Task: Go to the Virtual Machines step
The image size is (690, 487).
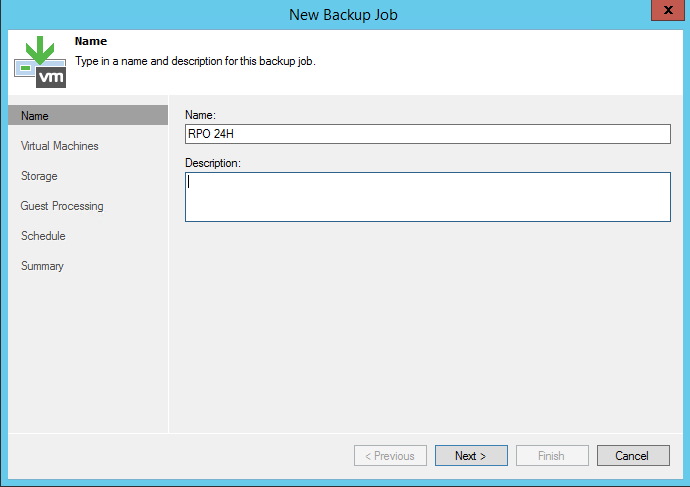Action: tap(60, 146)
